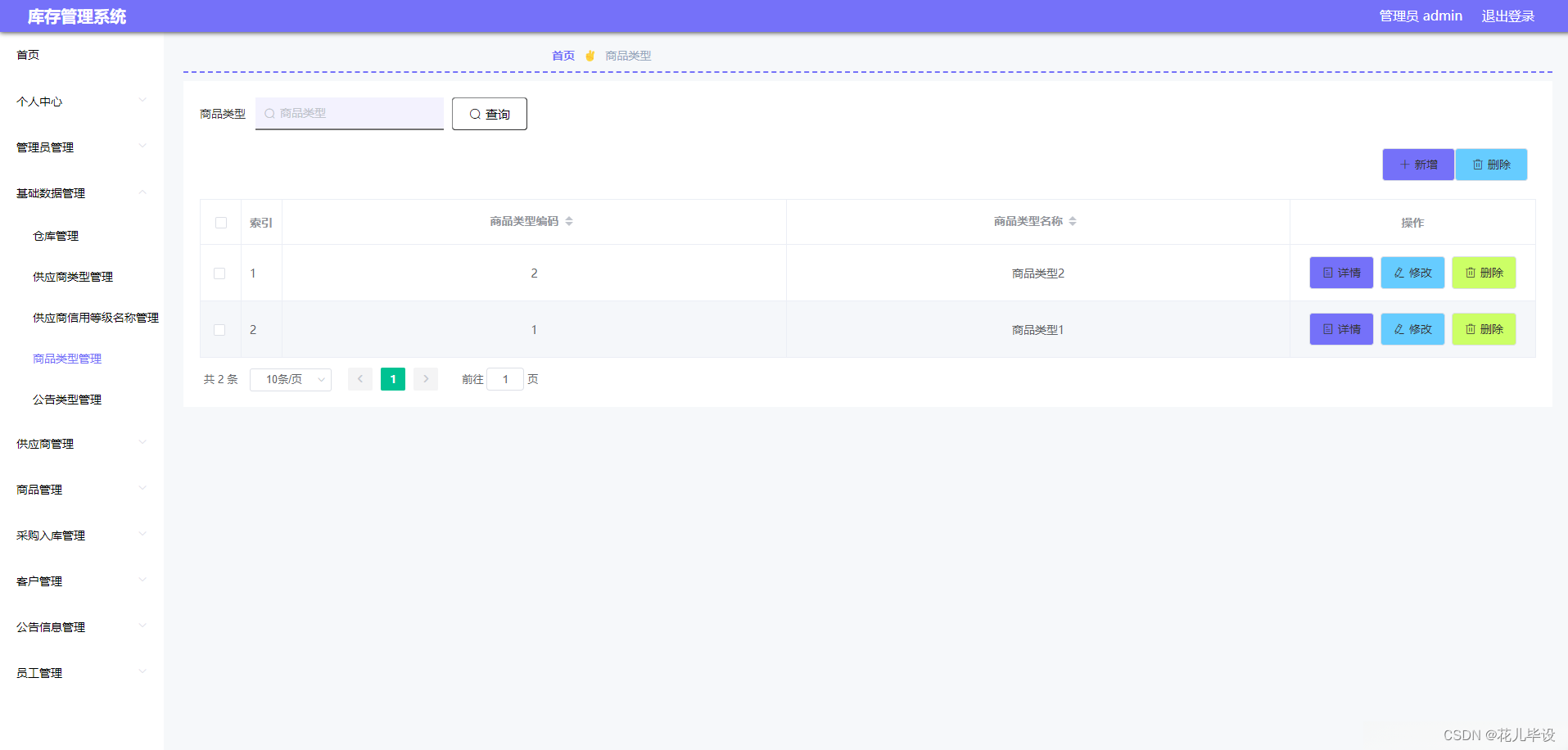
Task: Go to previous page arrow in pagination
Action: [360, 379]
